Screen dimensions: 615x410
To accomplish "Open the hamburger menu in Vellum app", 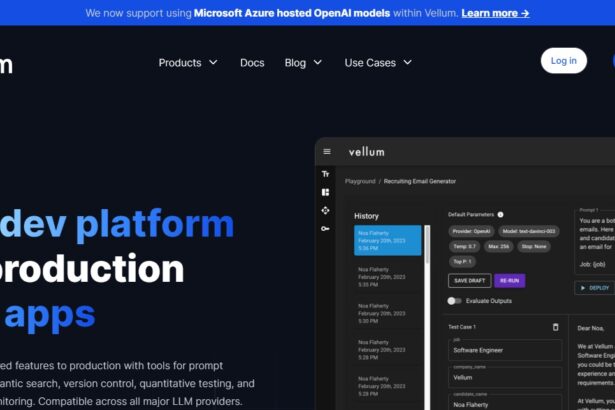I will click(x=327, y=152).
